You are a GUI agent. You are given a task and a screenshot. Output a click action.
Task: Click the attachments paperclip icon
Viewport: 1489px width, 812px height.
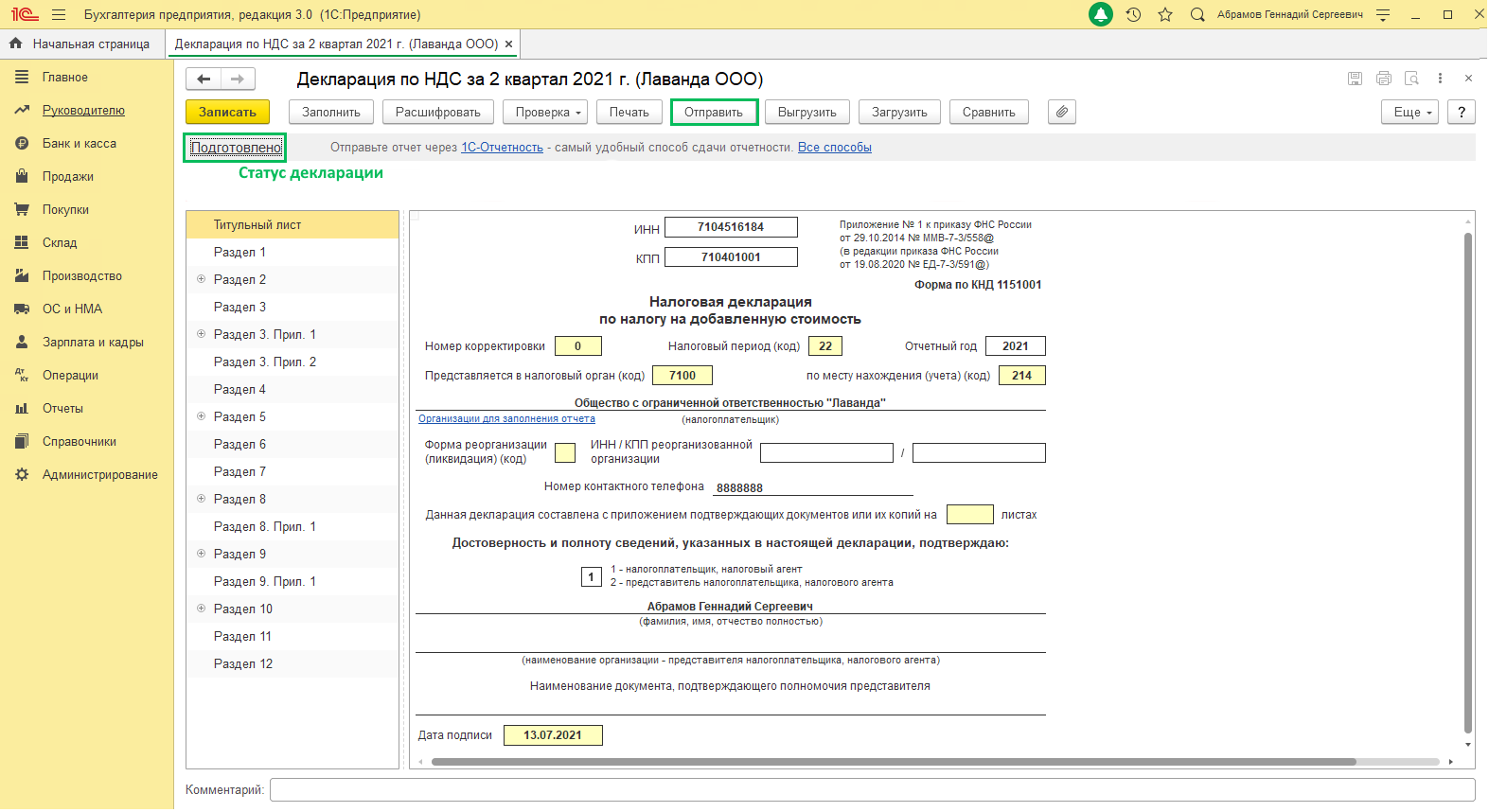pyautogui.click(x=1062, y=112)
